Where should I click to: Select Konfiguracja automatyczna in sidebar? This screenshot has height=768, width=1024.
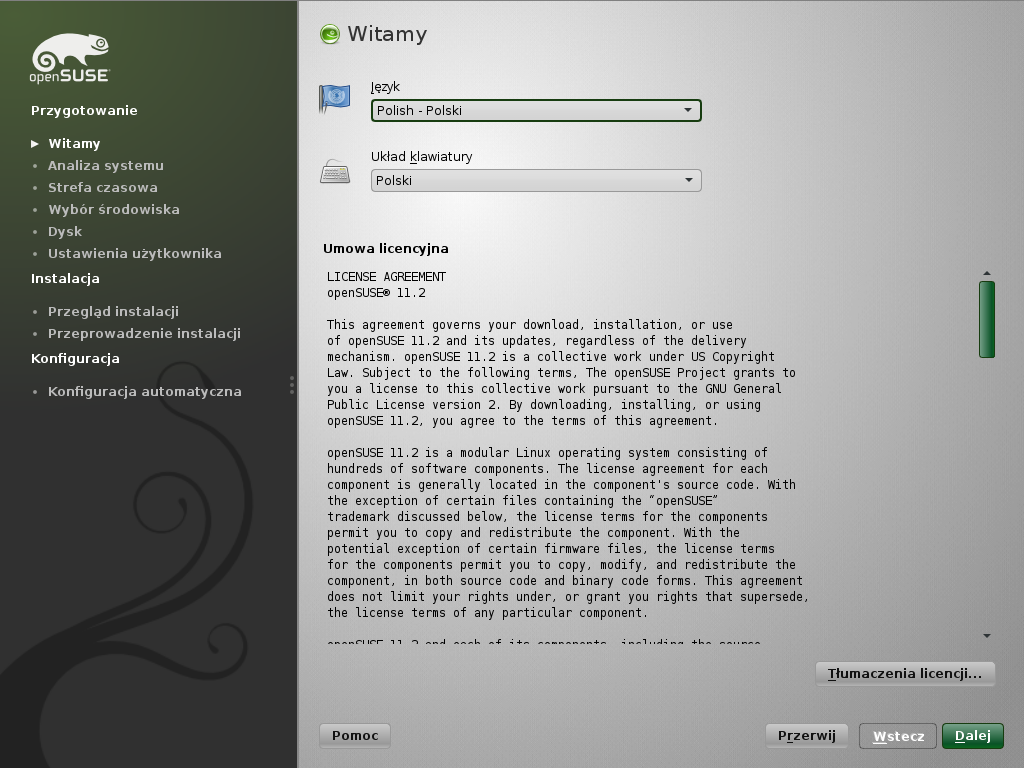click(144, 392)
